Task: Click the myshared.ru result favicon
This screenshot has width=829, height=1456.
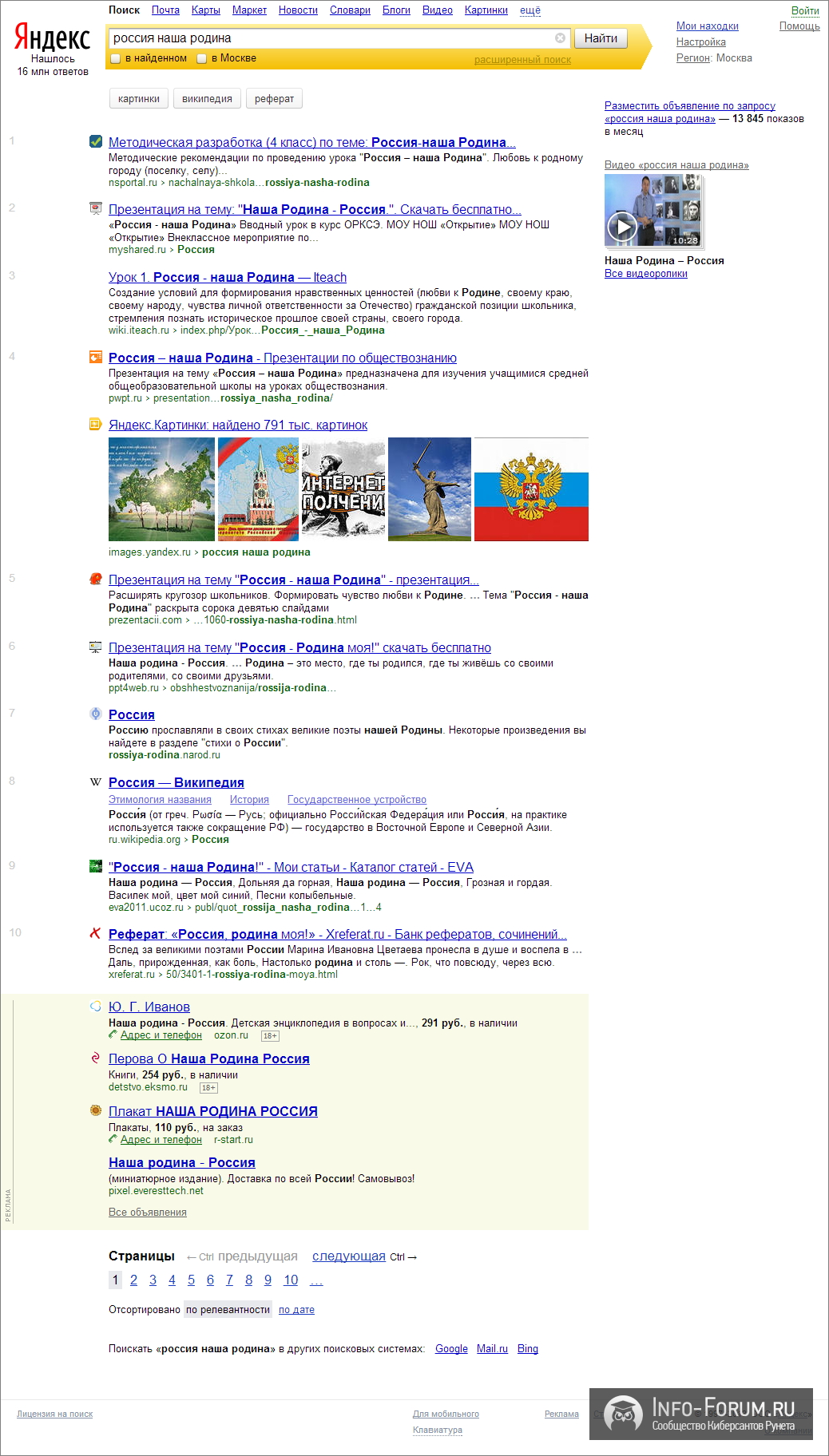Action: coord(96,208)
